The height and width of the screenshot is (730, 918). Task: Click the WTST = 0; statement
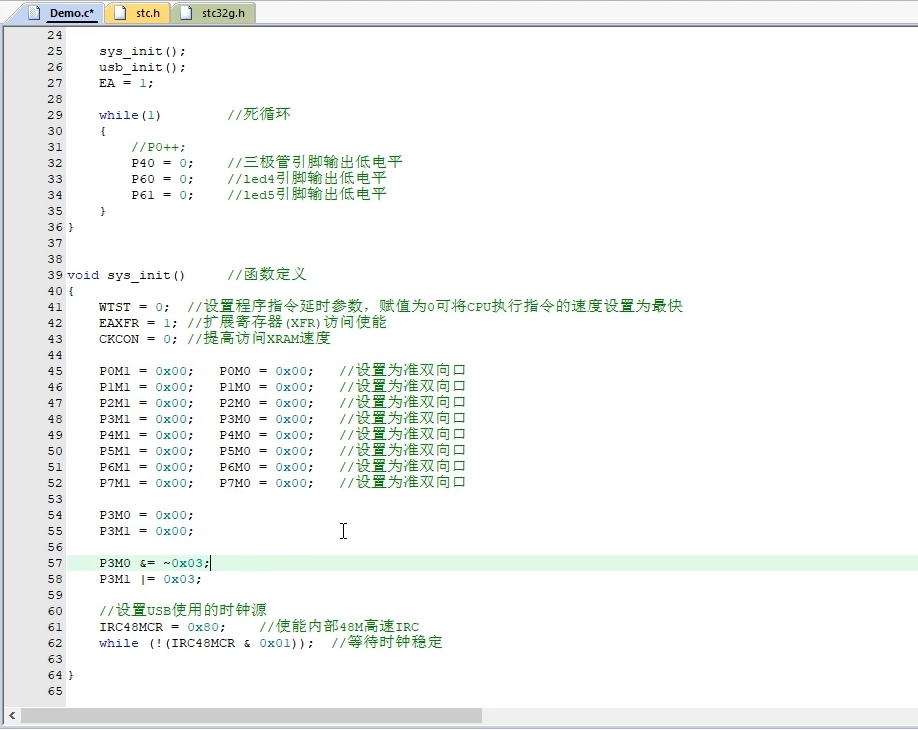click(x=134, y=307)
